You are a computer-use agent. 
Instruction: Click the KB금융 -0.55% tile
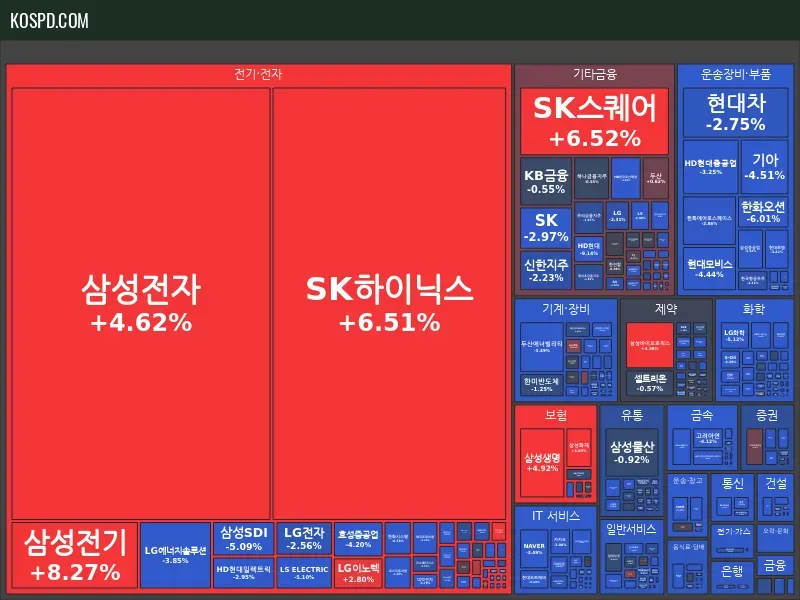546,181
